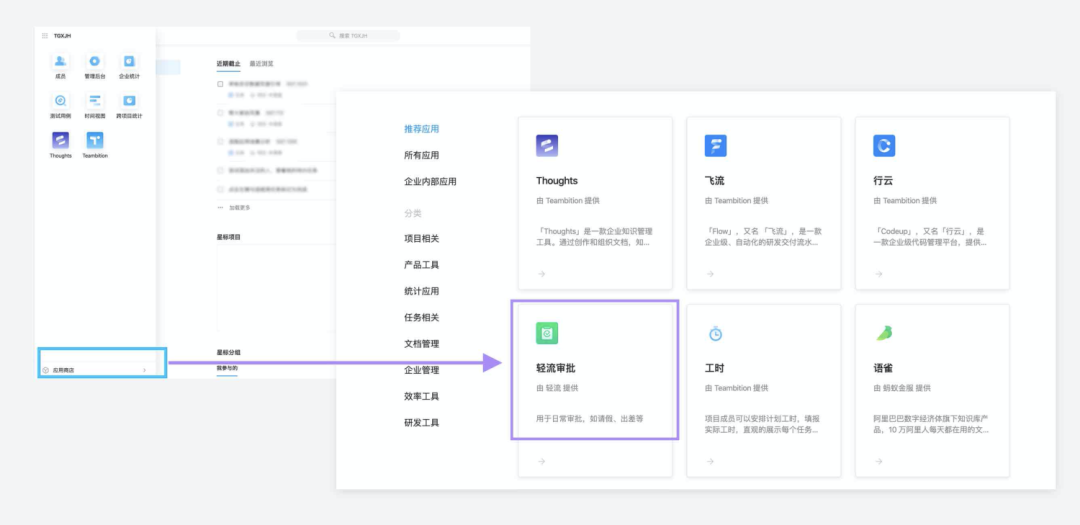Choose the 企业管理 category
Image resolution: width=1080 pixels, height=525 pixels.
[x=422, y=370]
